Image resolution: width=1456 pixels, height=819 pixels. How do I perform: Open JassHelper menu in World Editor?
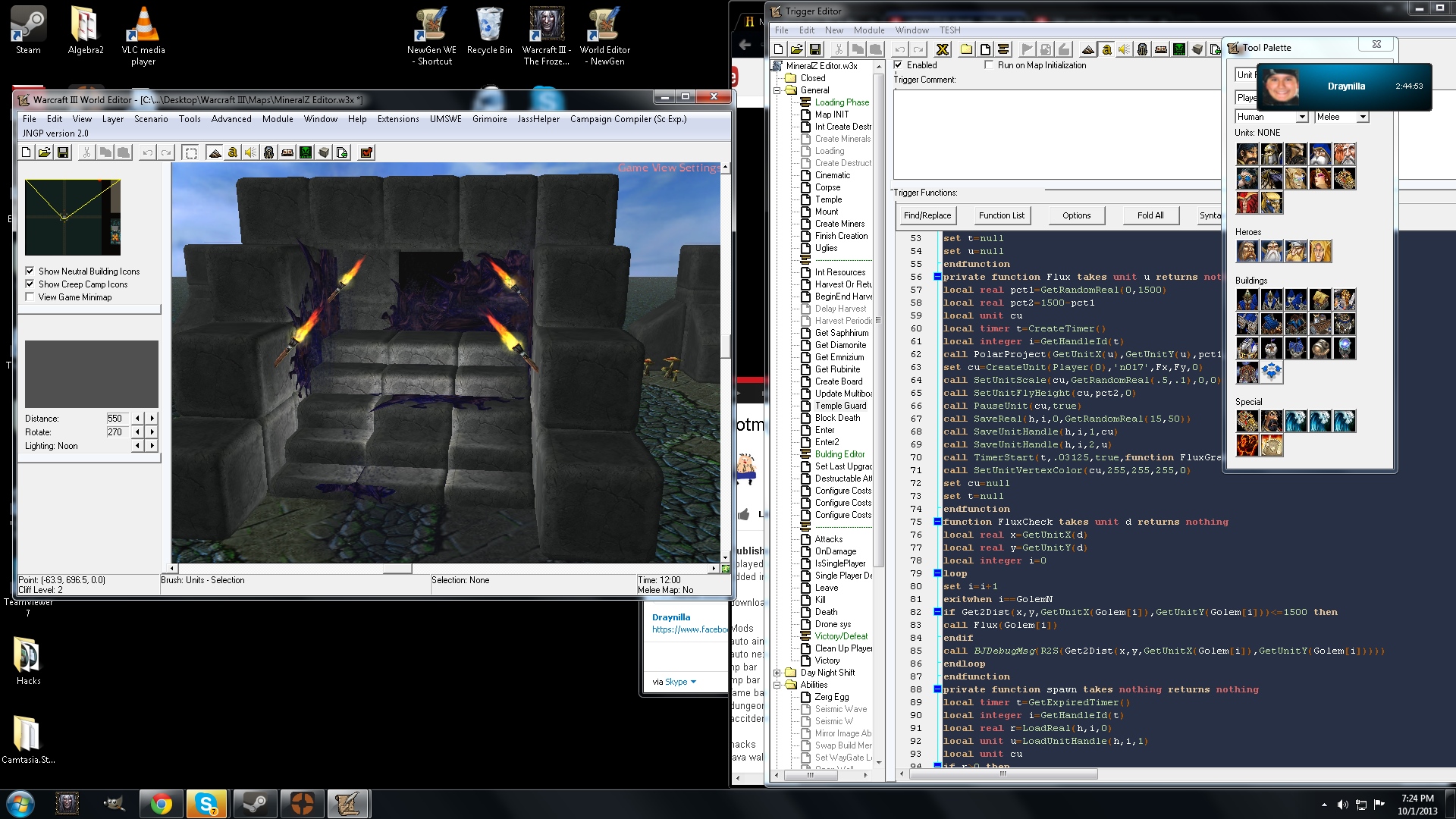coord(538,119)
